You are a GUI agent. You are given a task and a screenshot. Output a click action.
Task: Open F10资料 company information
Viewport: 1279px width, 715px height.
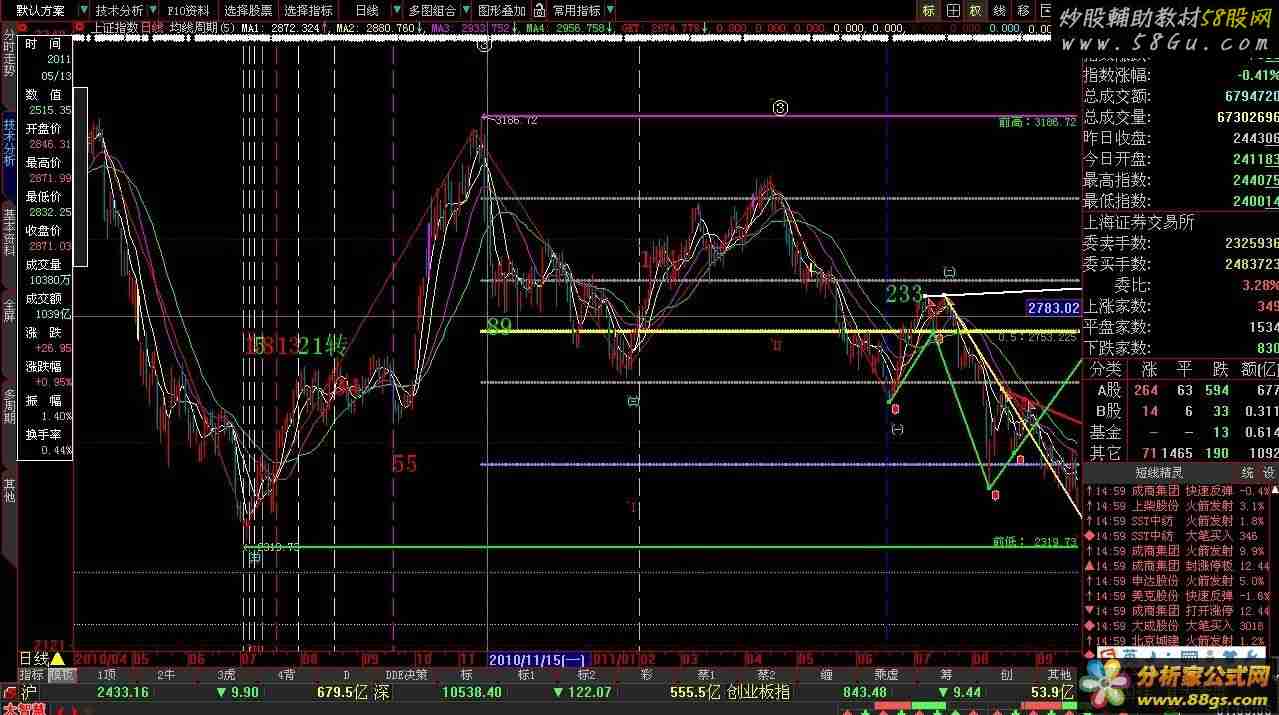pos(187,10)
